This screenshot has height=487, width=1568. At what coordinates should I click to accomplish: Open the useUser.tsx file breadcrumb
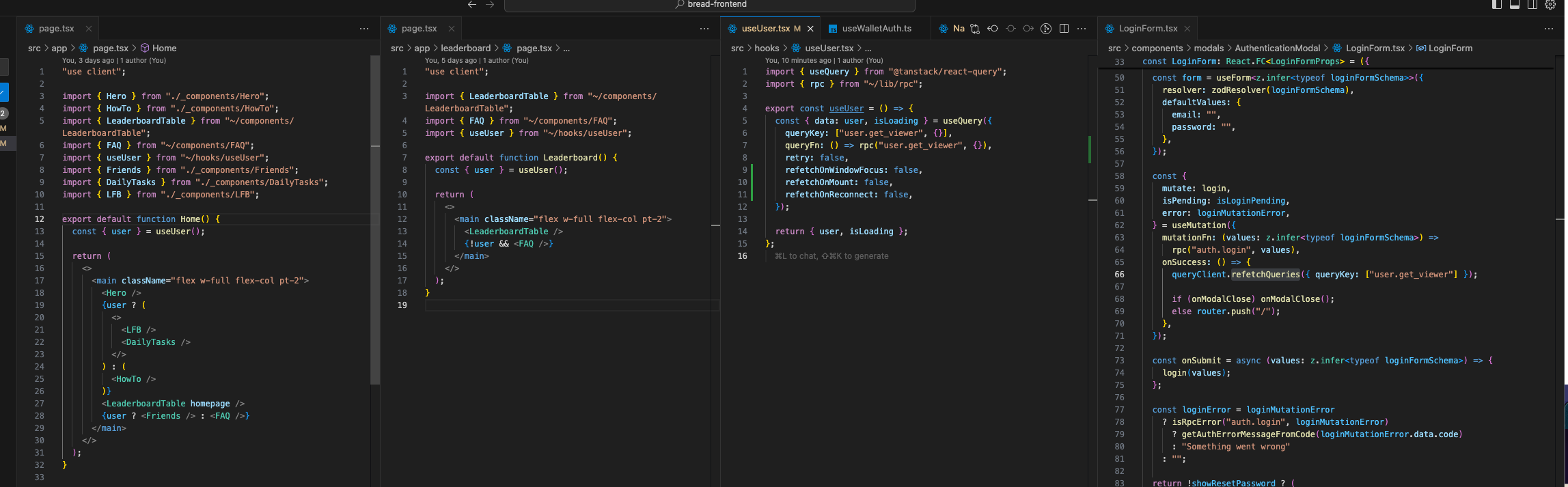823,48
